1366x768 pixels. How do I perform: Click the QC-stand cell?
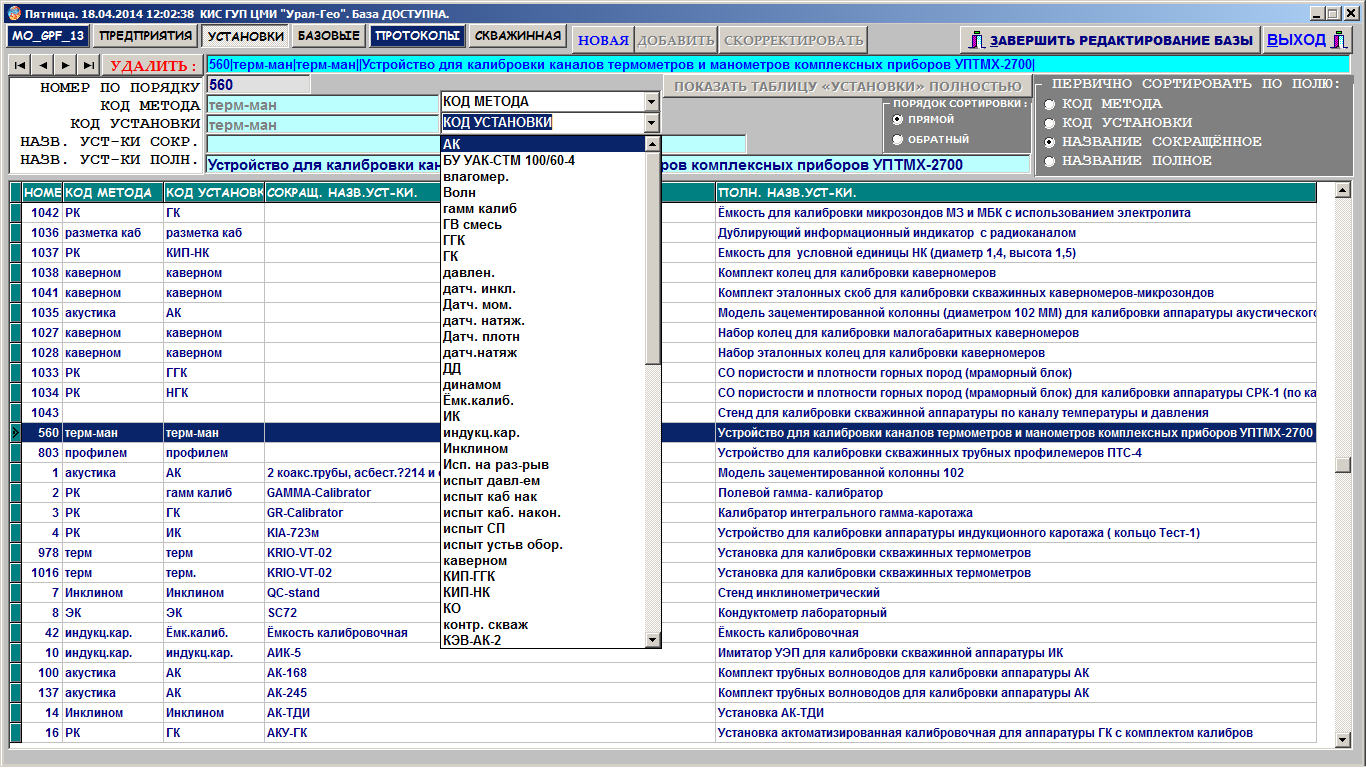click(353, 593)
